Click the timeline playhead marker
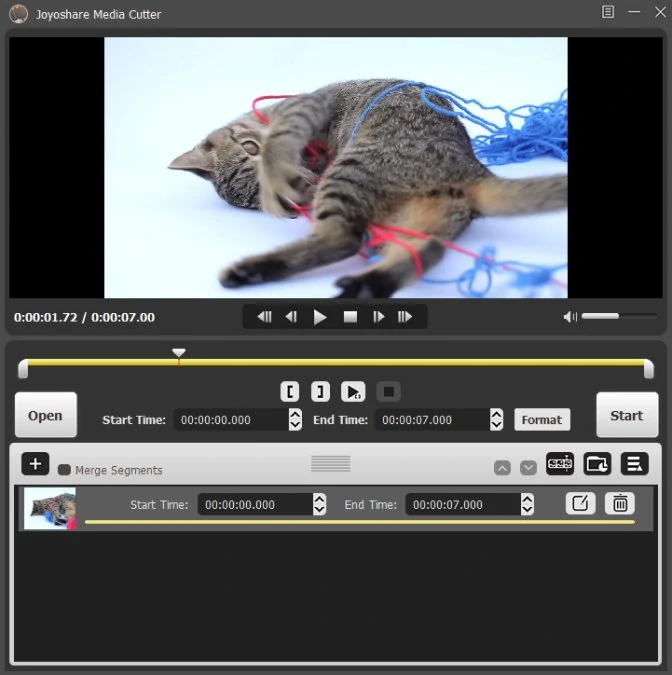 (x=179, y=353)
